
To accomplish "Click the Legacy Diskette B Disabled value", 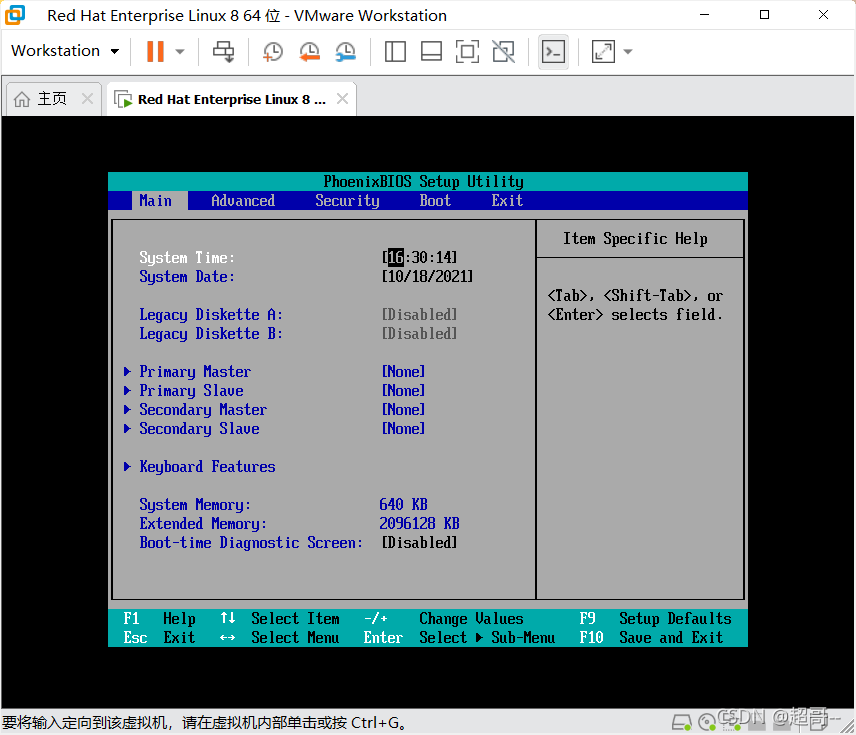I will click(419, 334).
